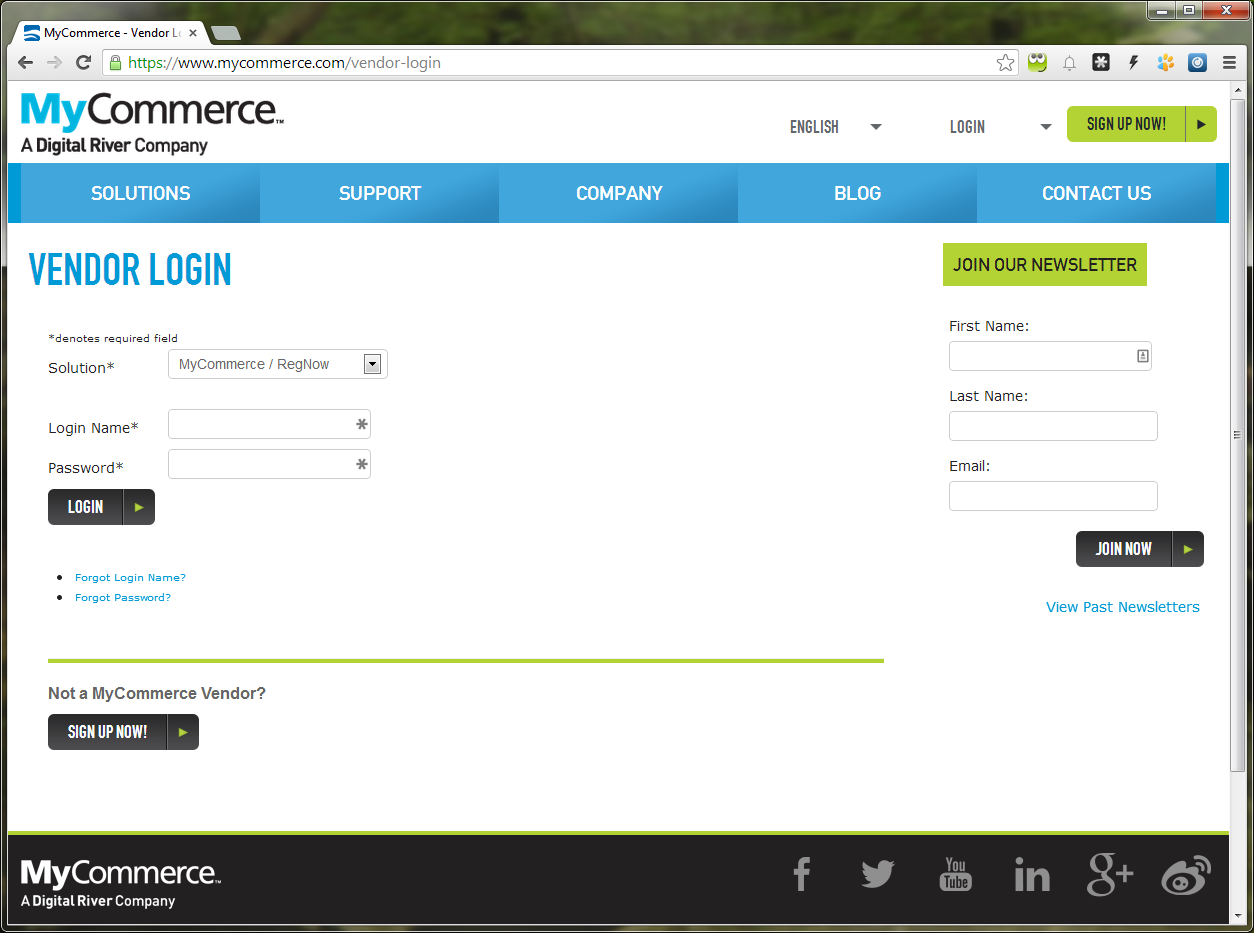Click the A Digital River Company header tagline
Image resolution: width=1254 pixels, height=933 pixels.
pyautogui.click(x=114, y=145)
